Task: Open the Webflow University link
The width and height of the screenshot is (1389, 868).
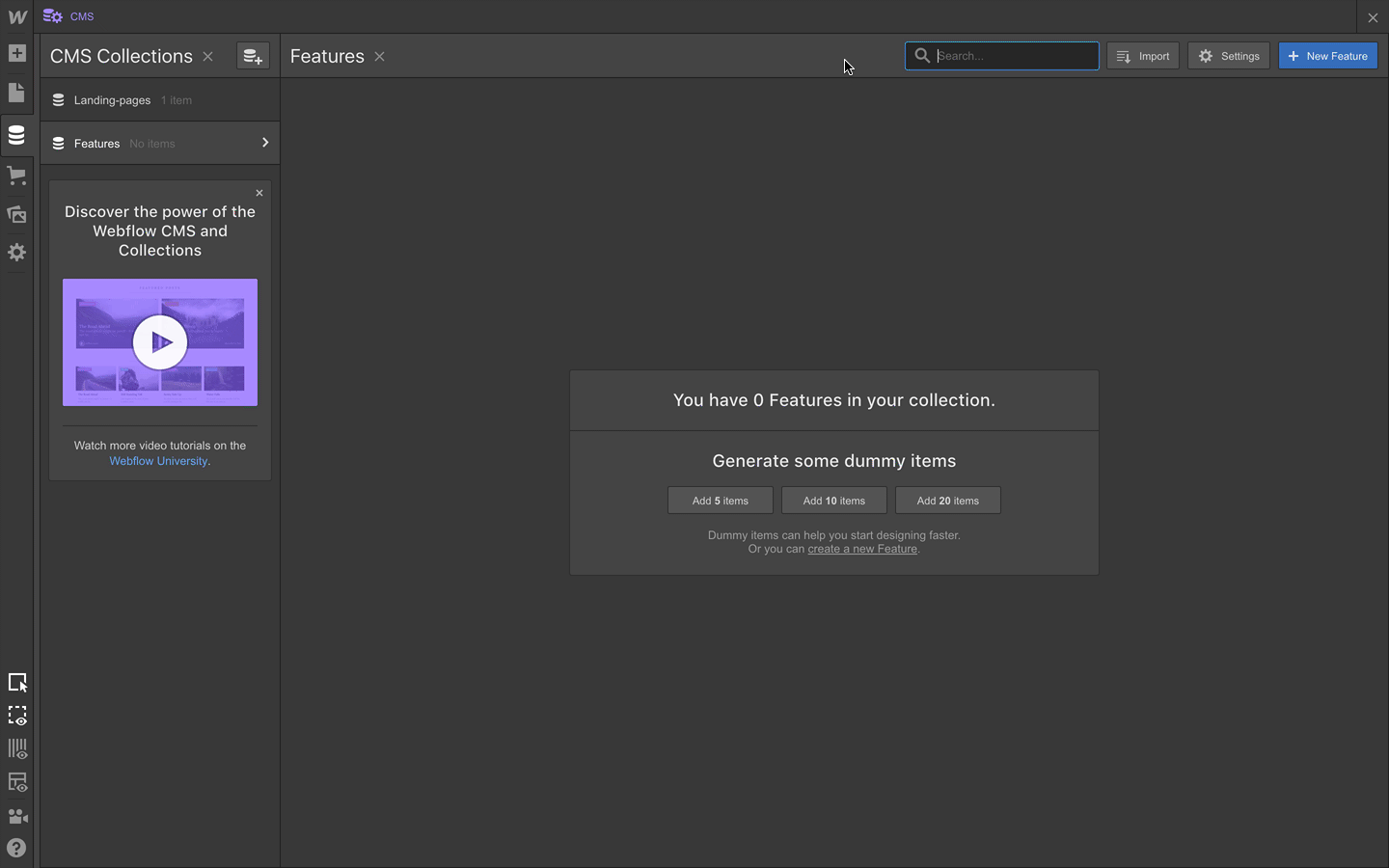Action: point(158,461)
